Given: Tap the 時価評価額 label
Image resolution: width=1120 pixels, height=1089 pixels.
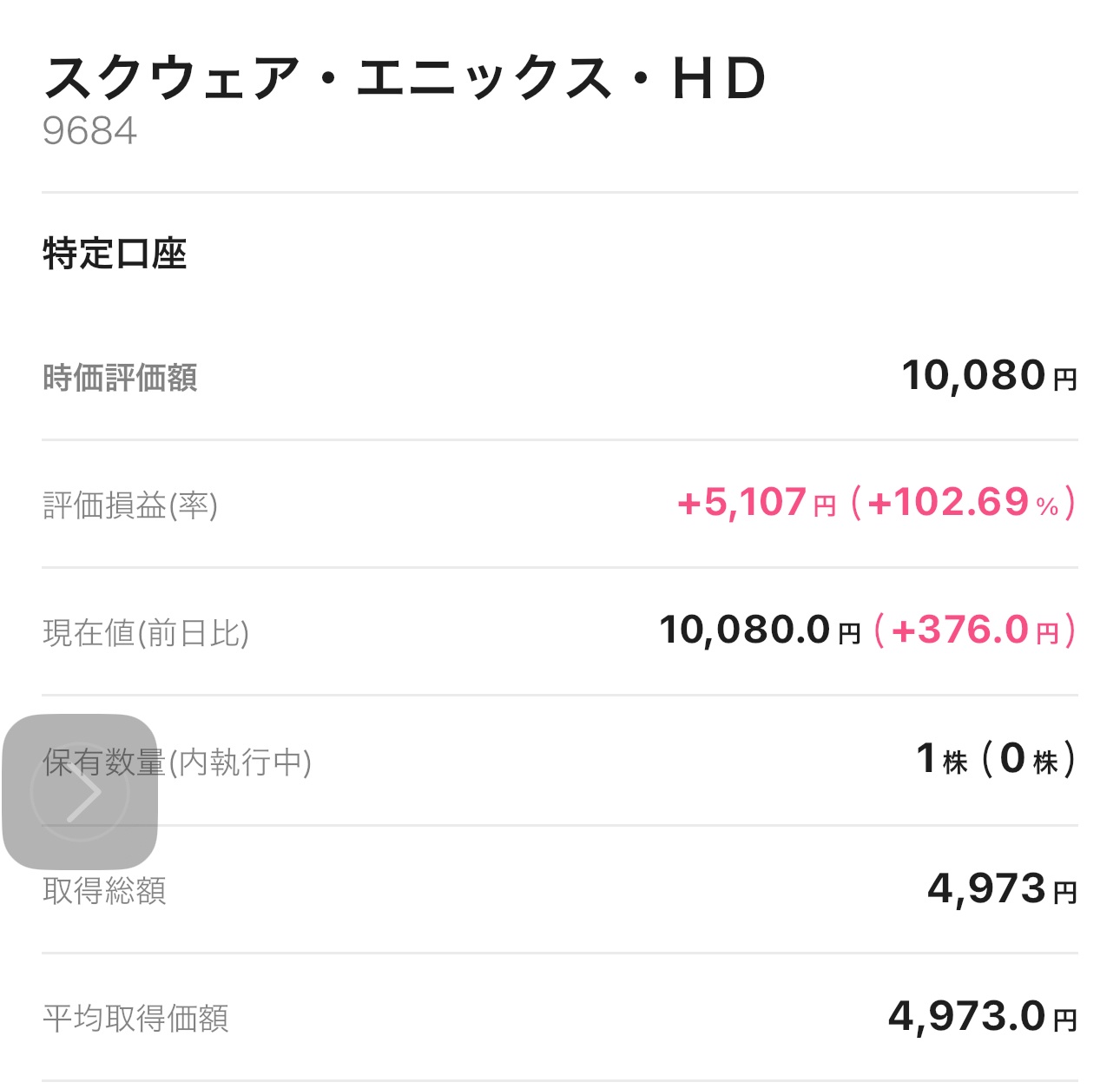Looking at the screenshot, I should pos(120,378).
